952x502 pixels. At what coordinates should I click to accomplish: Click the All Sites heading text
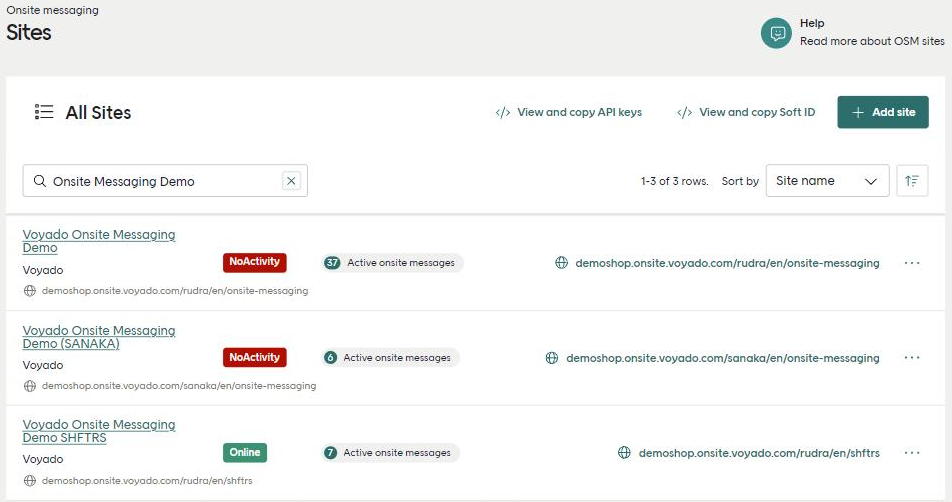point(98,112)
